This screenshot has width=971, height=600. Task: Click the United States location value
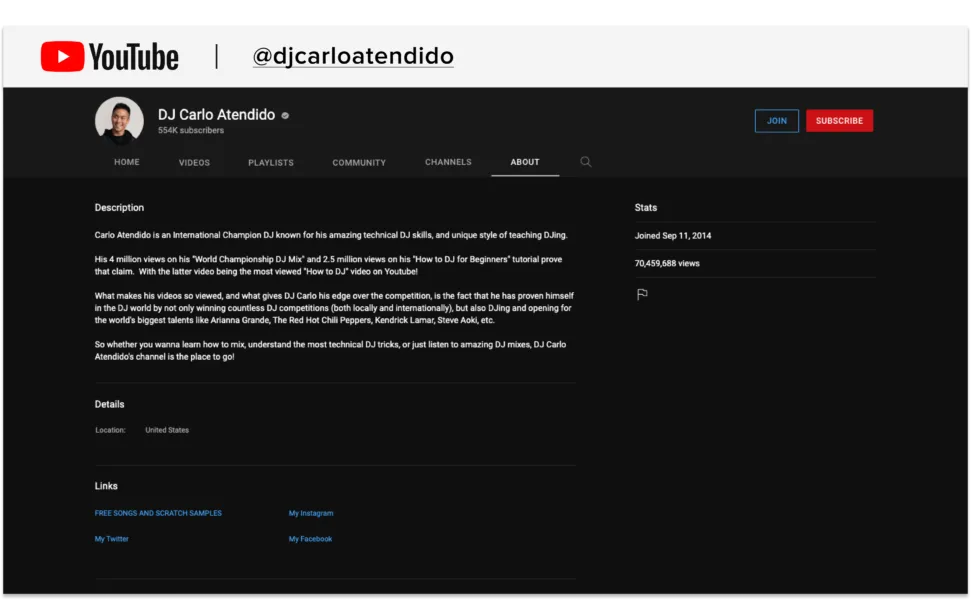[x=167, y=430]
